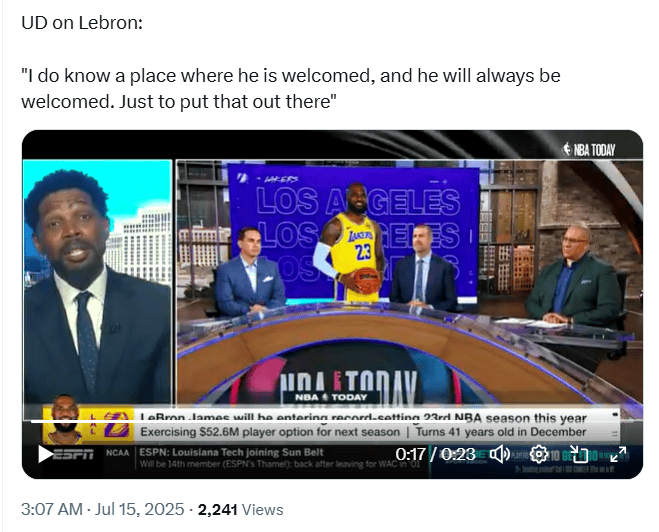Click the 0:17 / 0:23 time display
The width and height of the screenshot is (659, 532).
(x=435, y=454)
